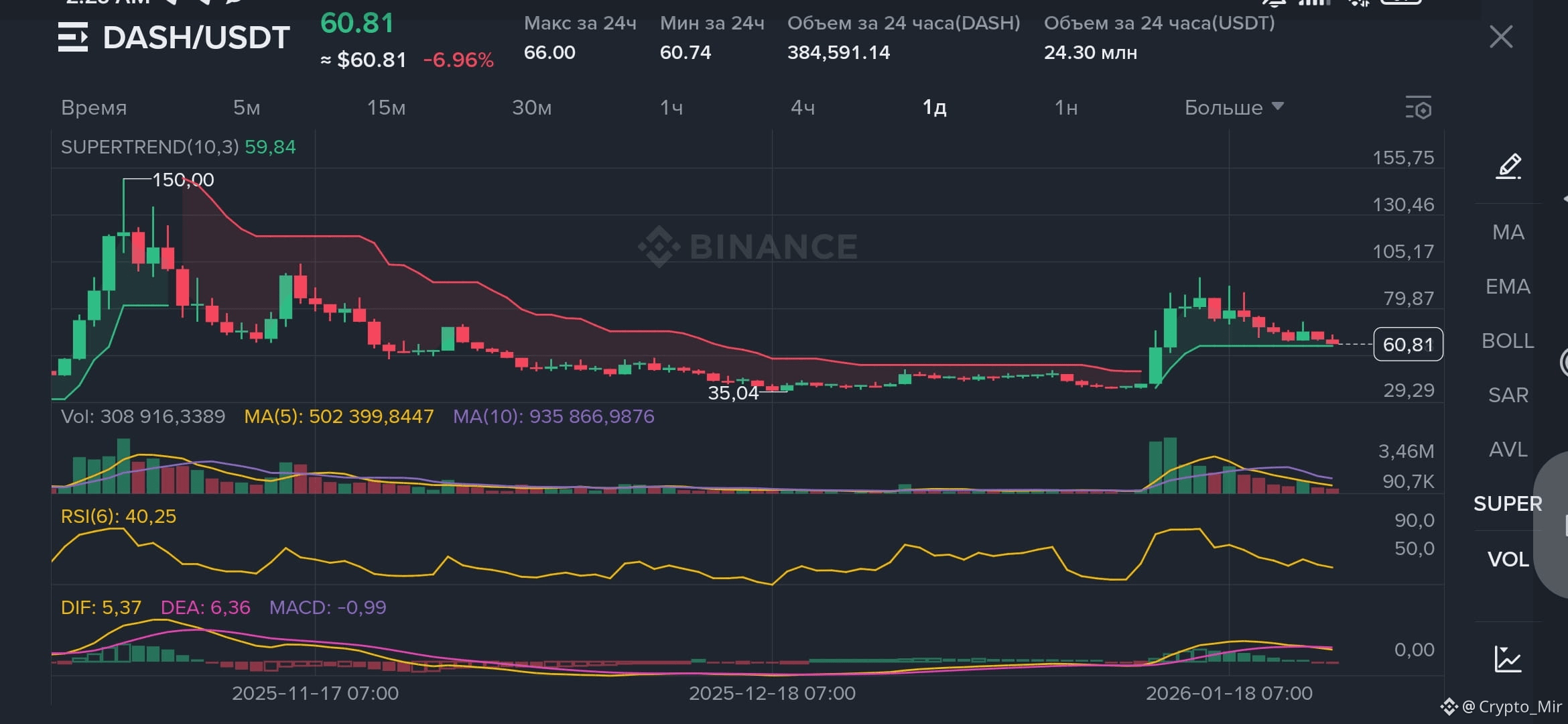Toggle the MA indicator
Screen dimensions: 1568x724
pos(1508,232)
